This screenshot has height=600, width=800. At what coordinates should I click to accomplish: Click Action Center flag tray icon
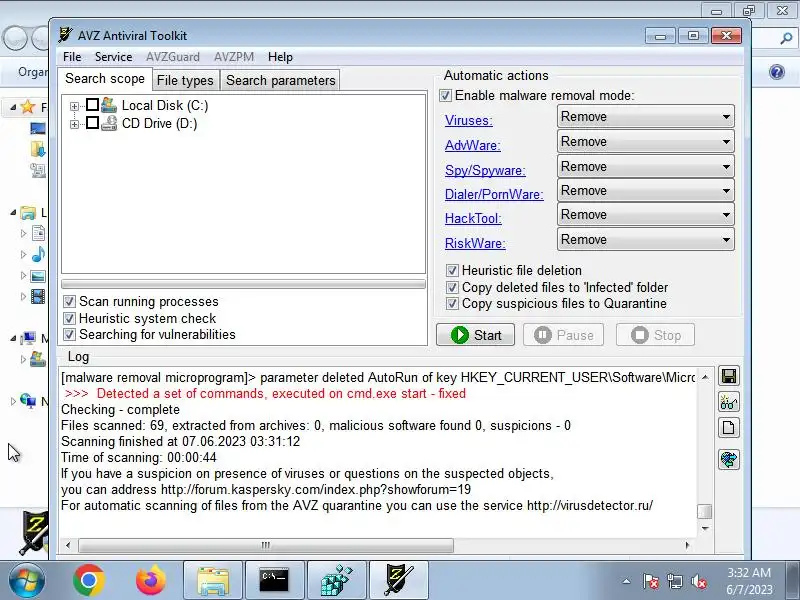[651, 581]
